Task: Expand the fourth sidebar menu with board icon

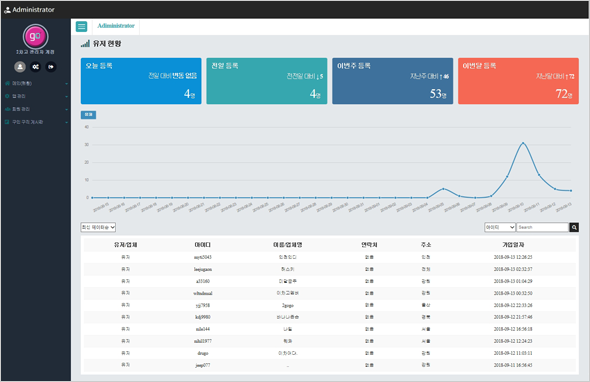Action: point(36,122)
